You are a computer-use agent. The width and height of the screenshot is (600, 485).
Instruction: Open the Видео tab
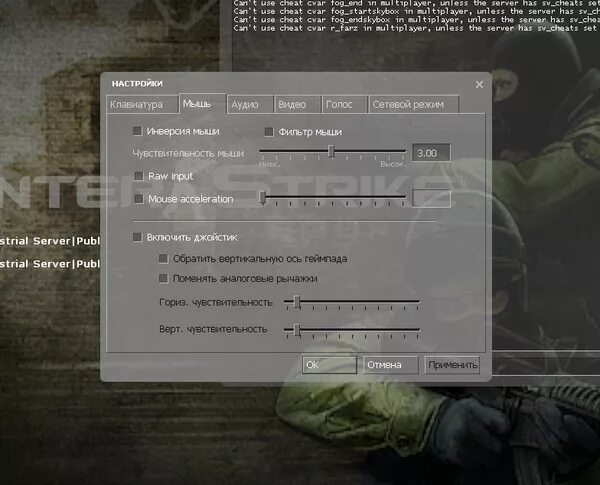coord(297,105)
